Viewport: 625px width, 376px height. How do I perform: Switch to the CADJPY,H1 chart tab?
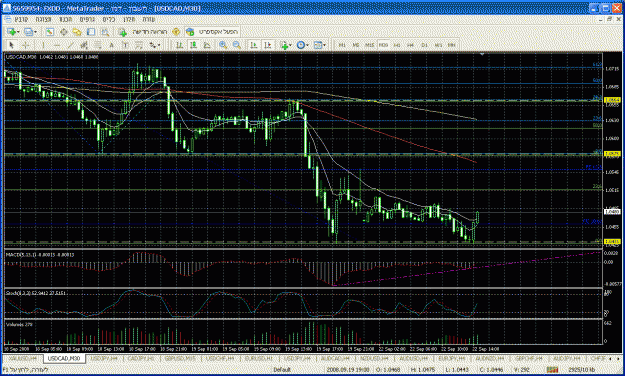pyautogui.click(x=141, y=358)
